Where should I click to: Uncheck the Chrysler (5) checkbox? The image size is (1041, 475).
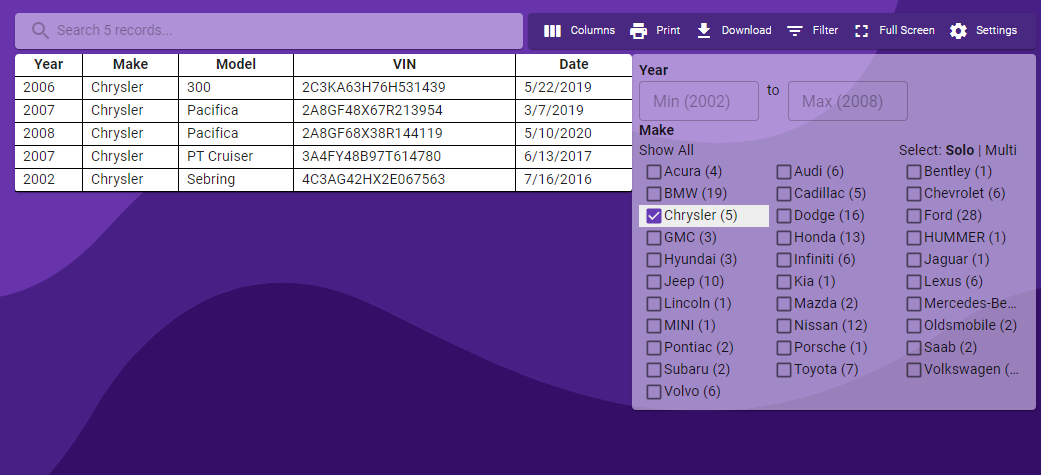point(654,215)
